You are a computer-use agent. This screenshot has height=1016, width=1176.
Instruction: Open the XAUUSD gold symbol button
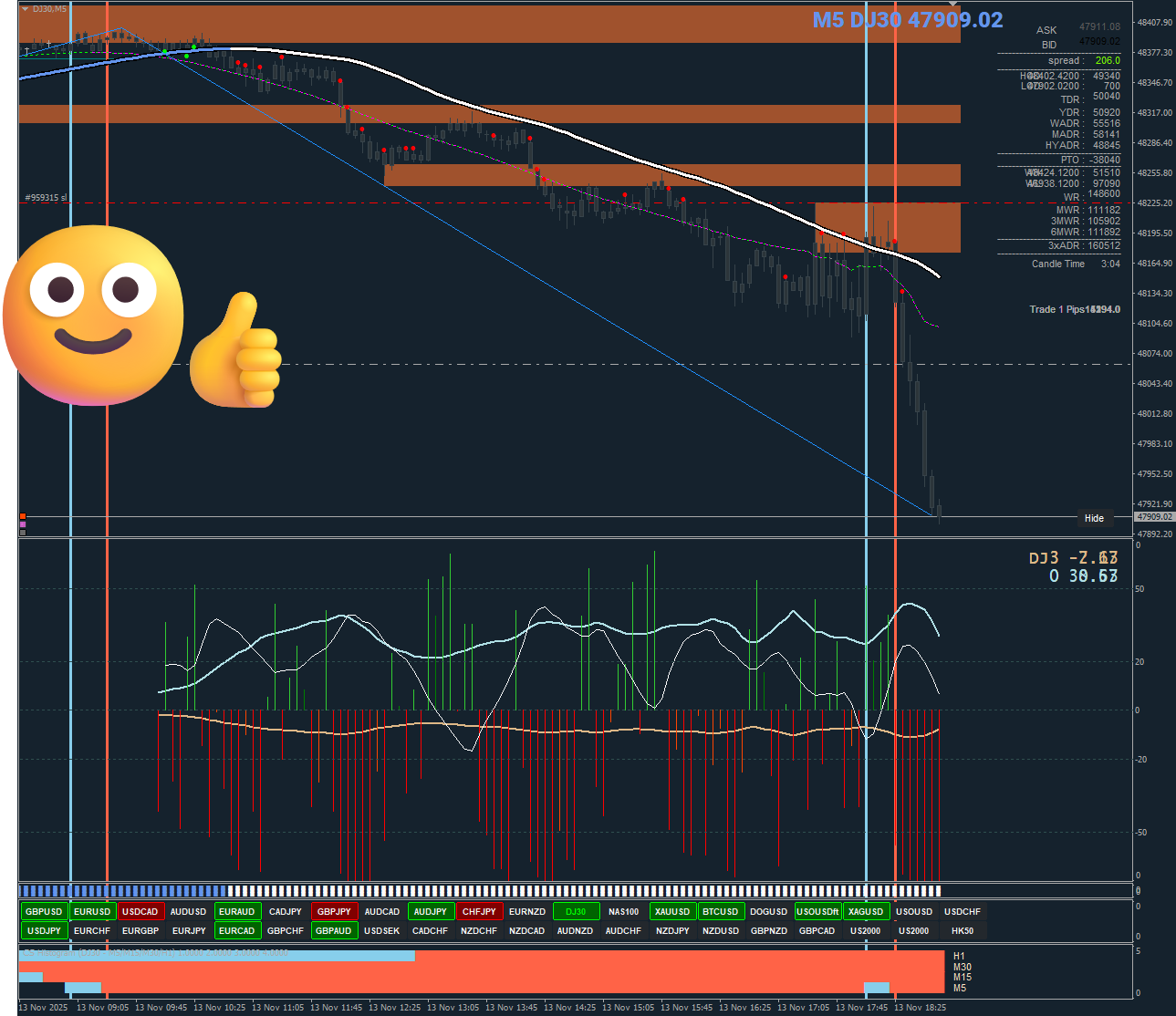[x=672, y=912]
